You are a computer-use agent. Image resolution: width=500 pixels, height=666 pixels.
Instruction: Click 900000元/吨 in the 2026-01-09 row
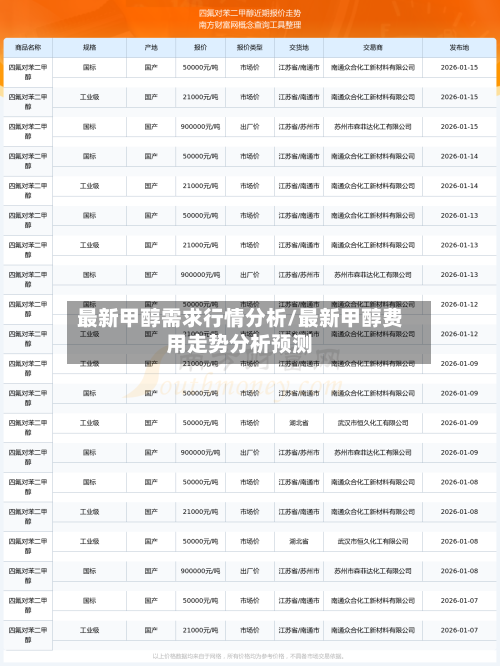[200, 452]
